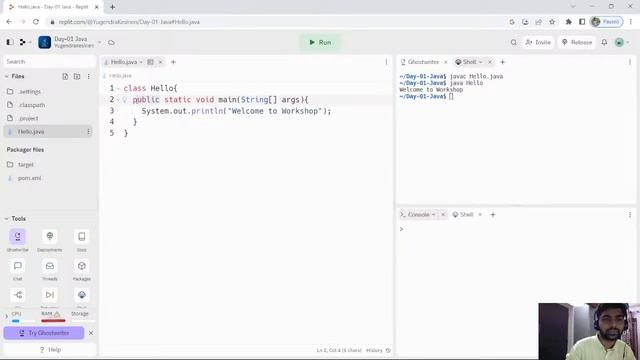Open Hello.java tab dropdown arrow
The width and height of the screenshot is (640, 360).
[141, 62]
